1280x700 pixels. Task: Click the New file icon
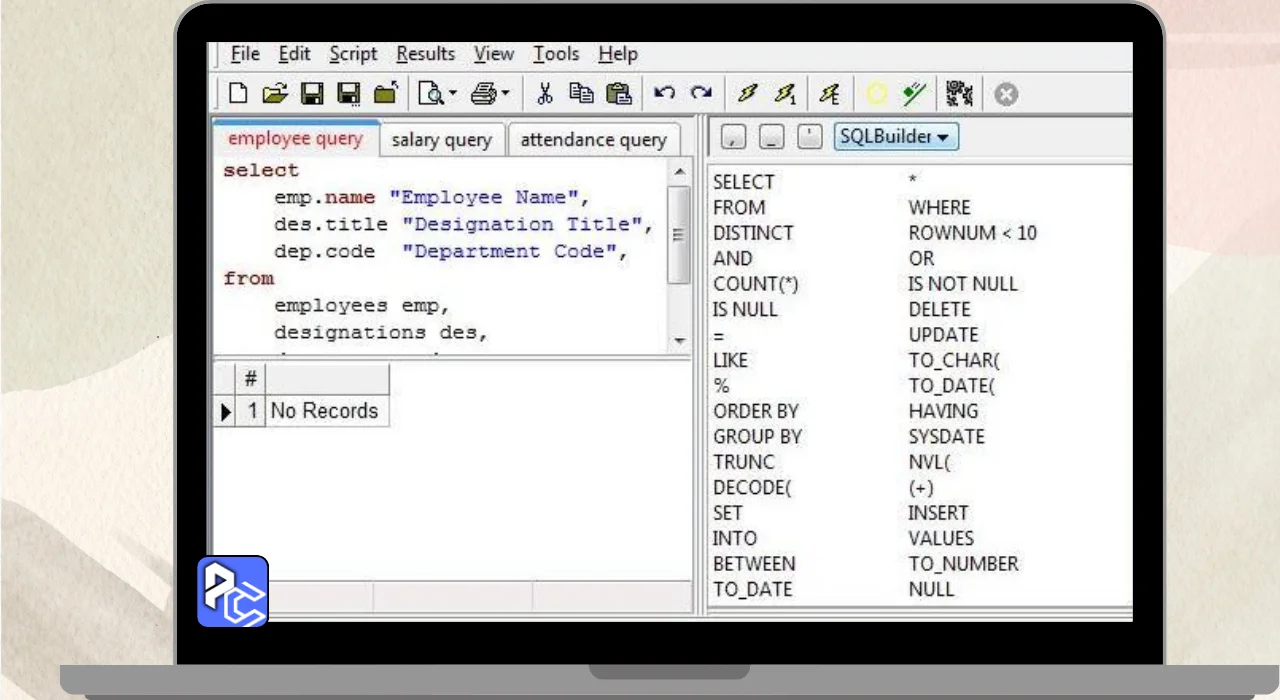238,94
